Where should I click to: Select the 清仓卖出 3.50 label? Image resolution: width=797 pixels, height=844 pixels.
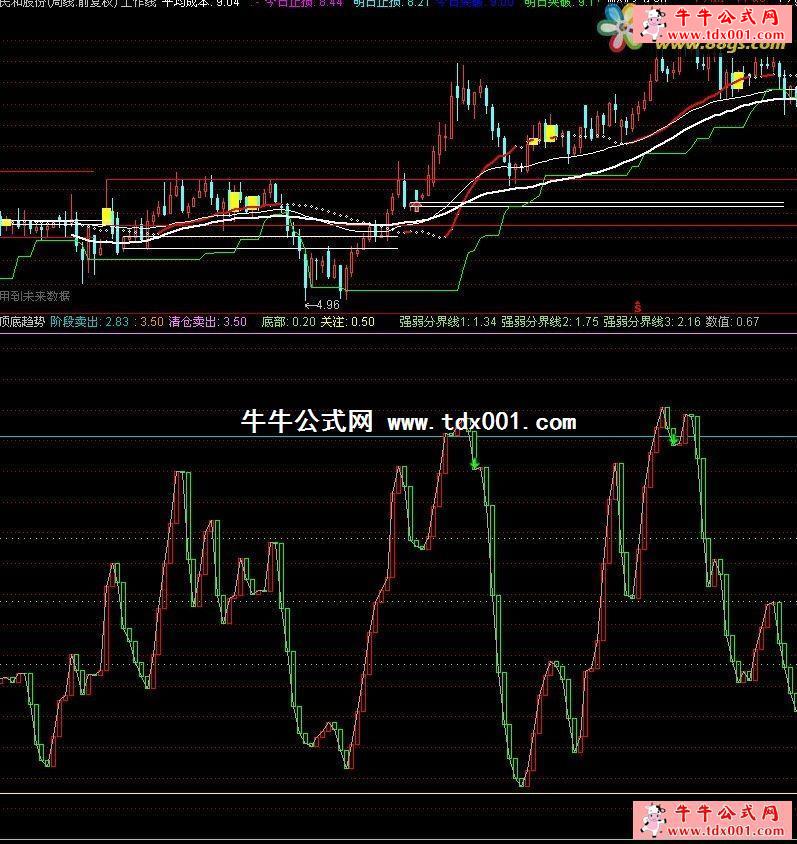(207, 322)
